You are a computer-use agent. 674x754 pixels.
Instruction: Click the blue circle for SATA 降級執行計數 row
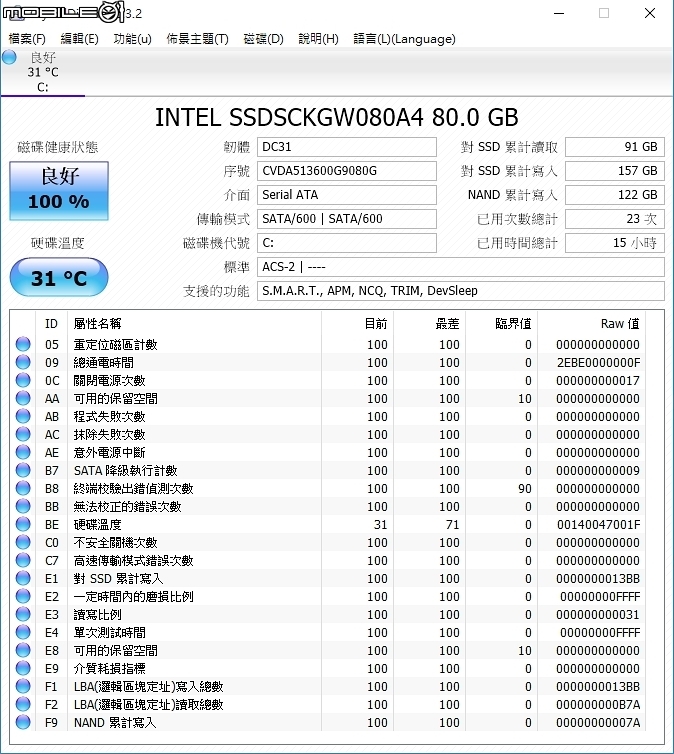[x=23, y=470]
